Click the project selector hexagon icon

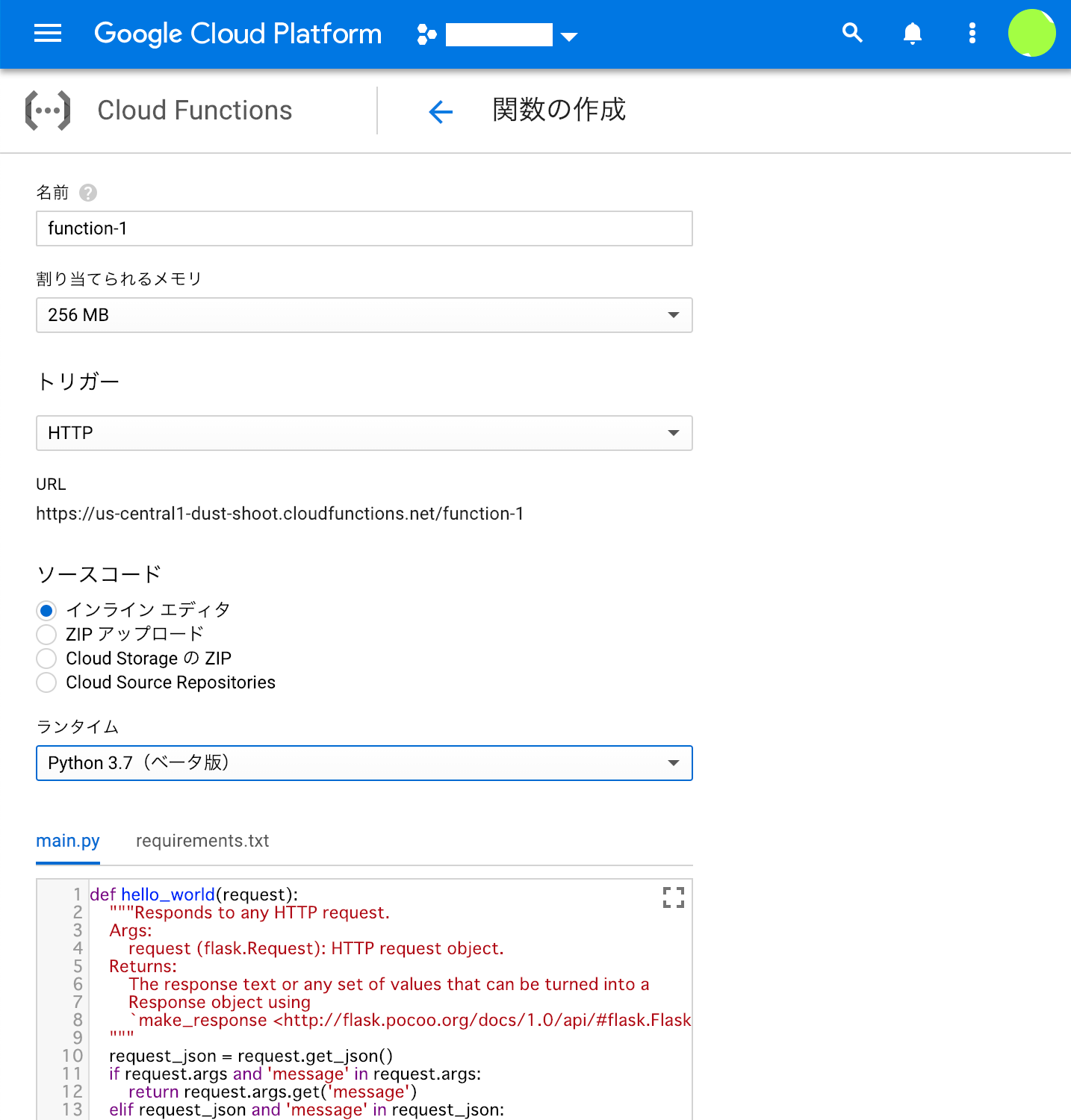[x=426, y=34]
